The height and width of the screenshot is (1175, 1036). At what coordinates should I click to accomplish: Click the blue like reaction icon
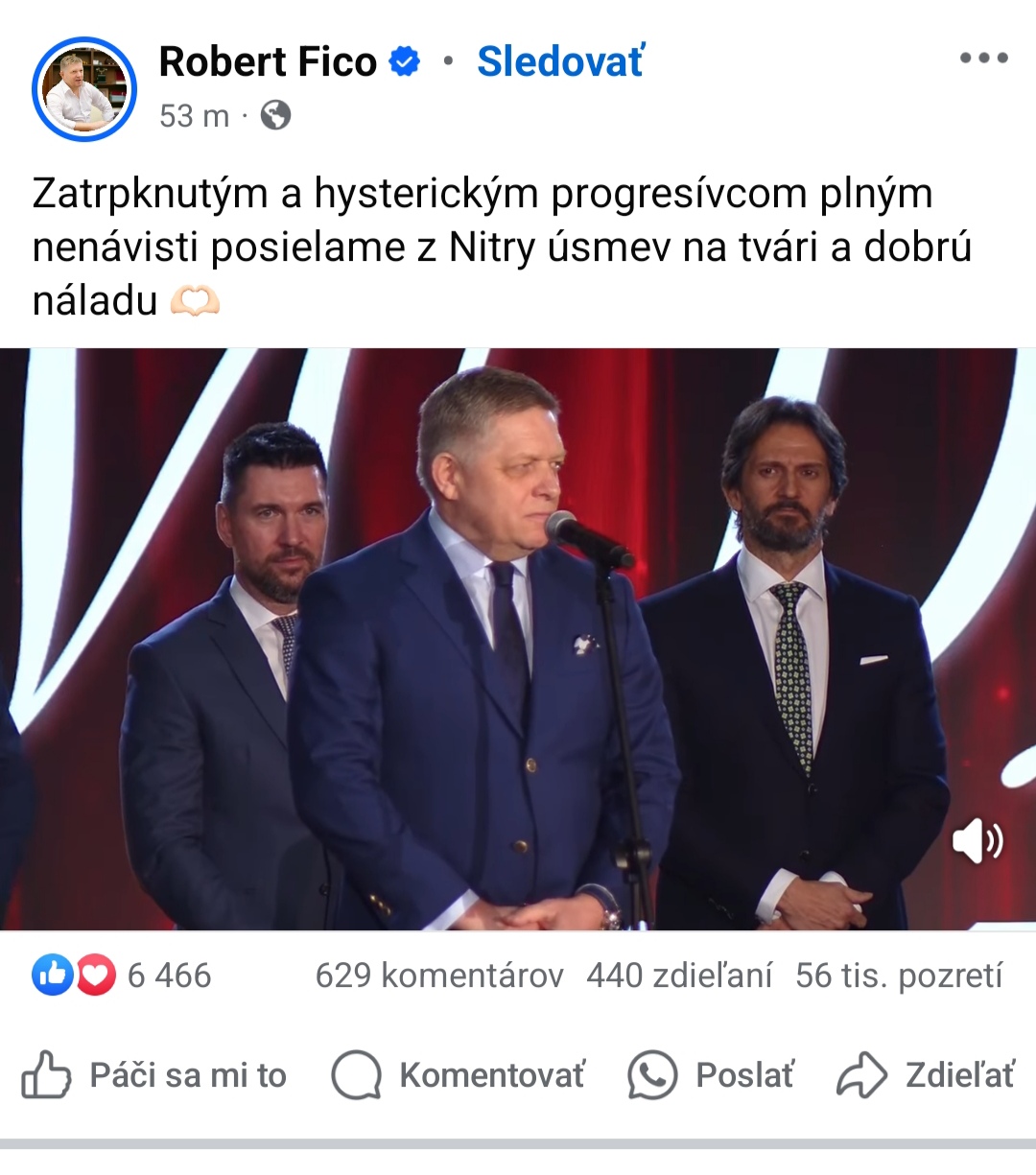(53, 975)
